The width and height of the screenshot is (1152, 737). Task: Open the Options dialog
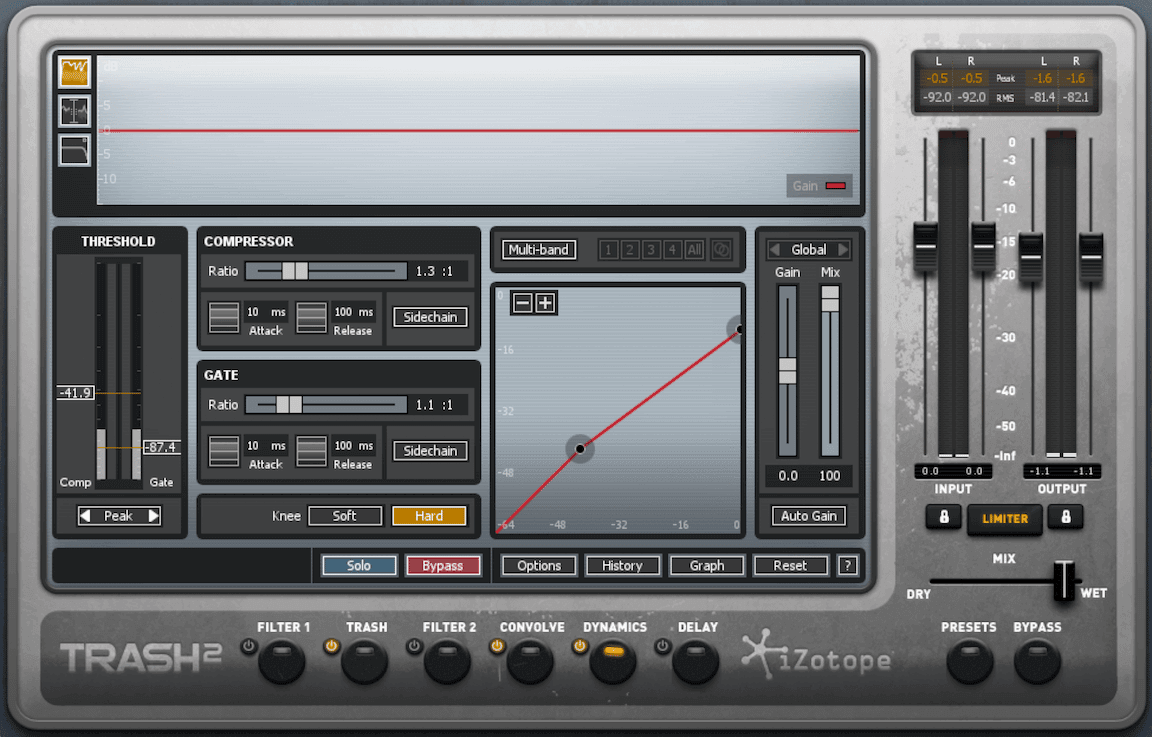pos(539,565)
